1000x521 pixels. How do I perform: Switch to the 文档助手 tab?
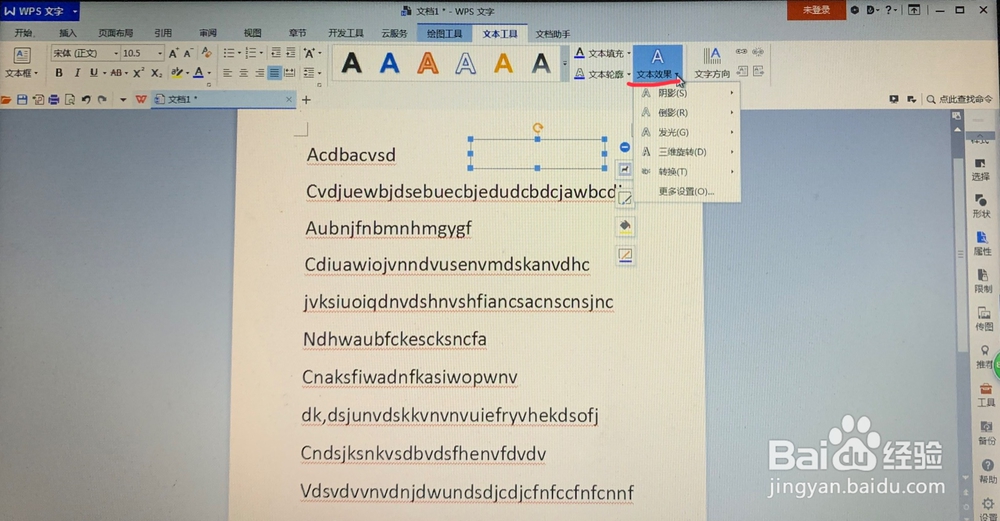[553, 34]
